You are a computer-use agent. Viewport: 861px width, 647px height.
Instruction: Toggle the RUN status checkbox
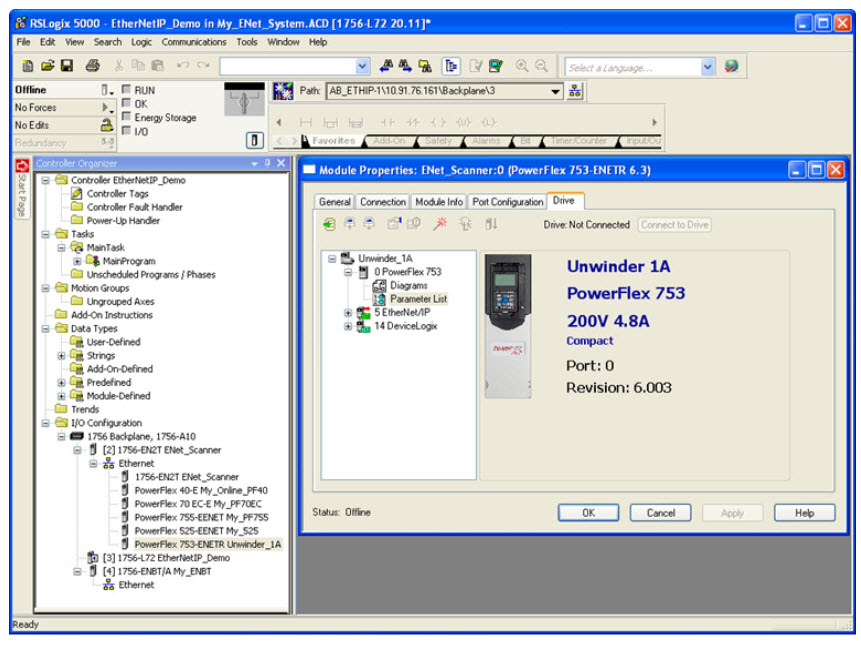tap(126, 90)
